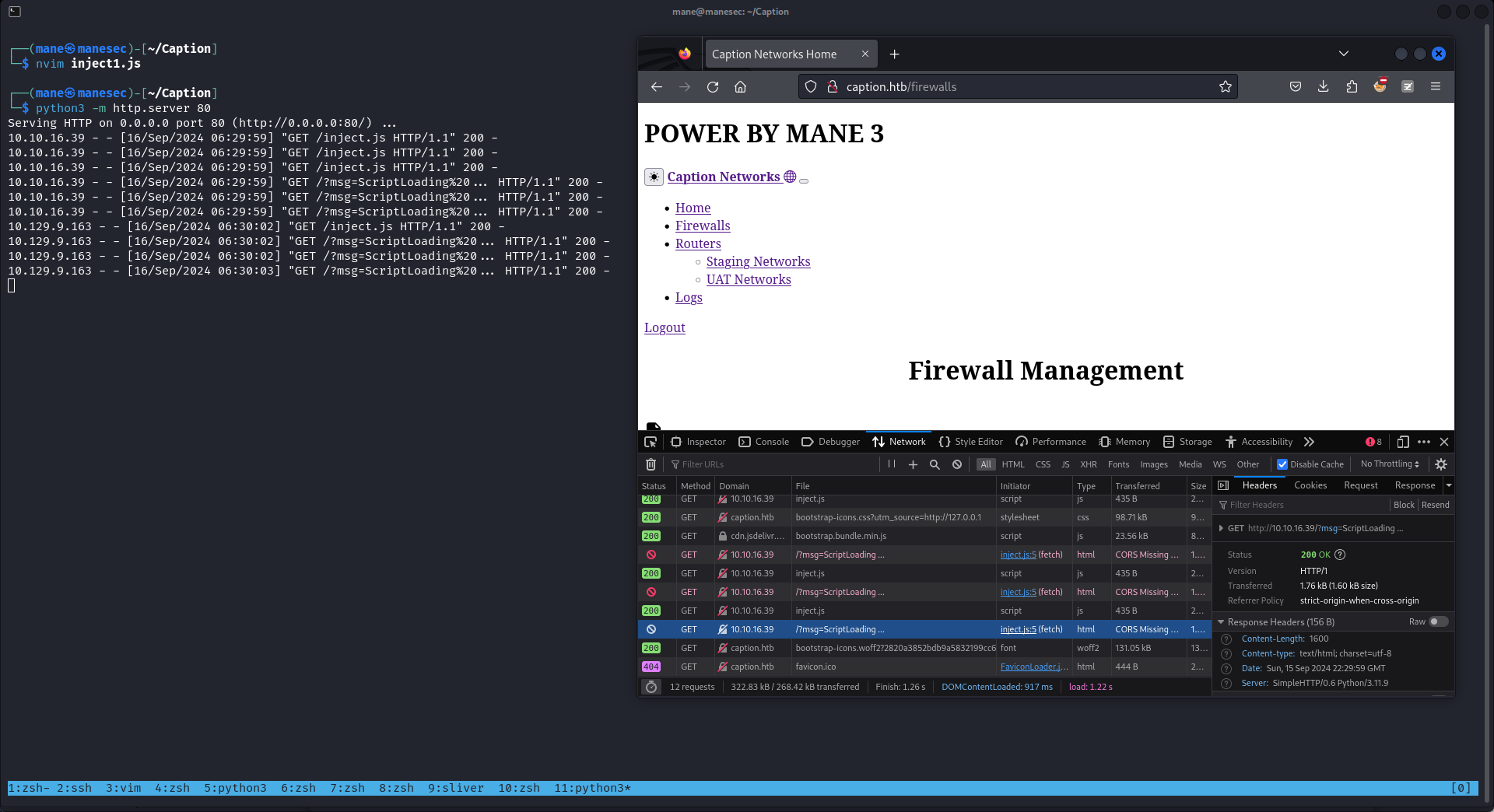Toggle the HTML request filter
Viewport: 1494px width, 812px height.
pos(1013,464)
